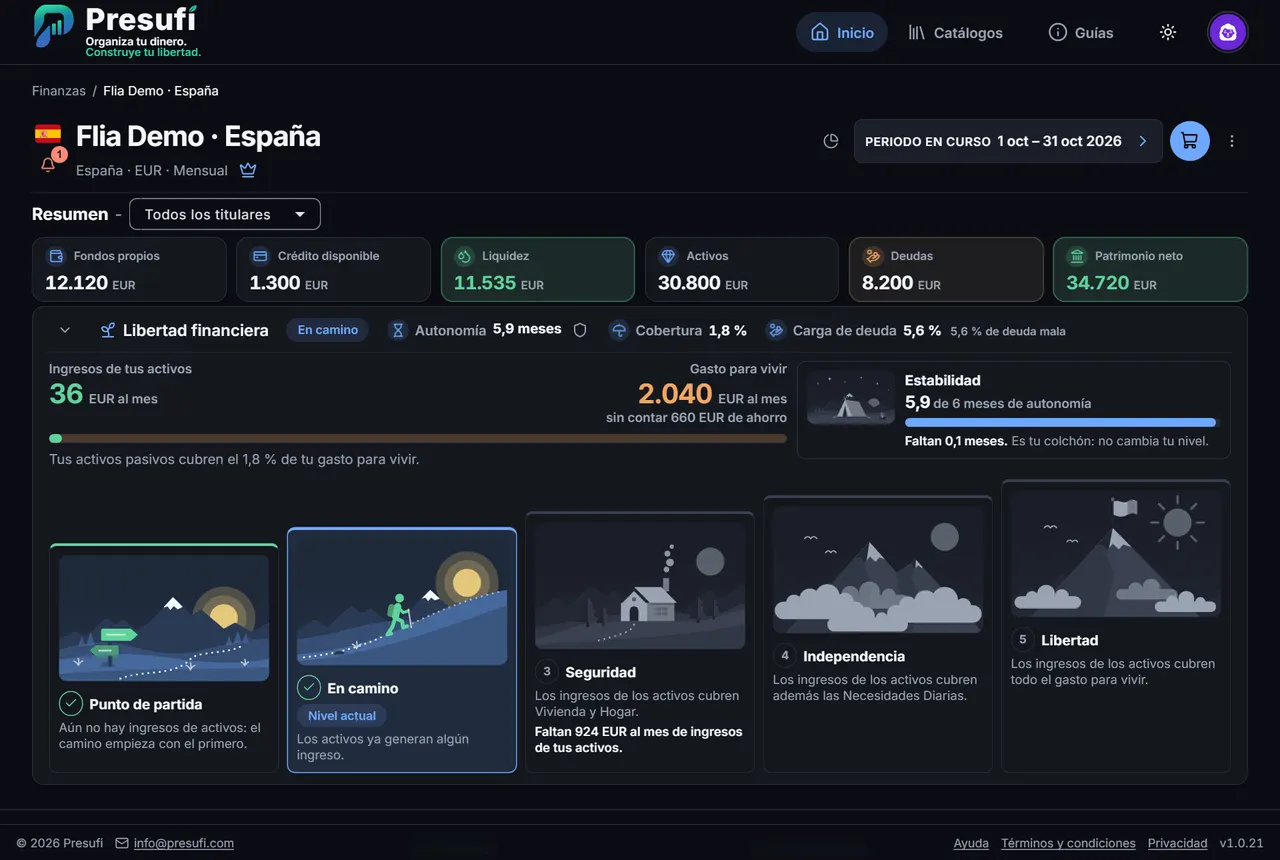The width and height of the screenshot is (1280, 860).
Task: Click the Crédito disponible summary card
Action: (334, 269)
